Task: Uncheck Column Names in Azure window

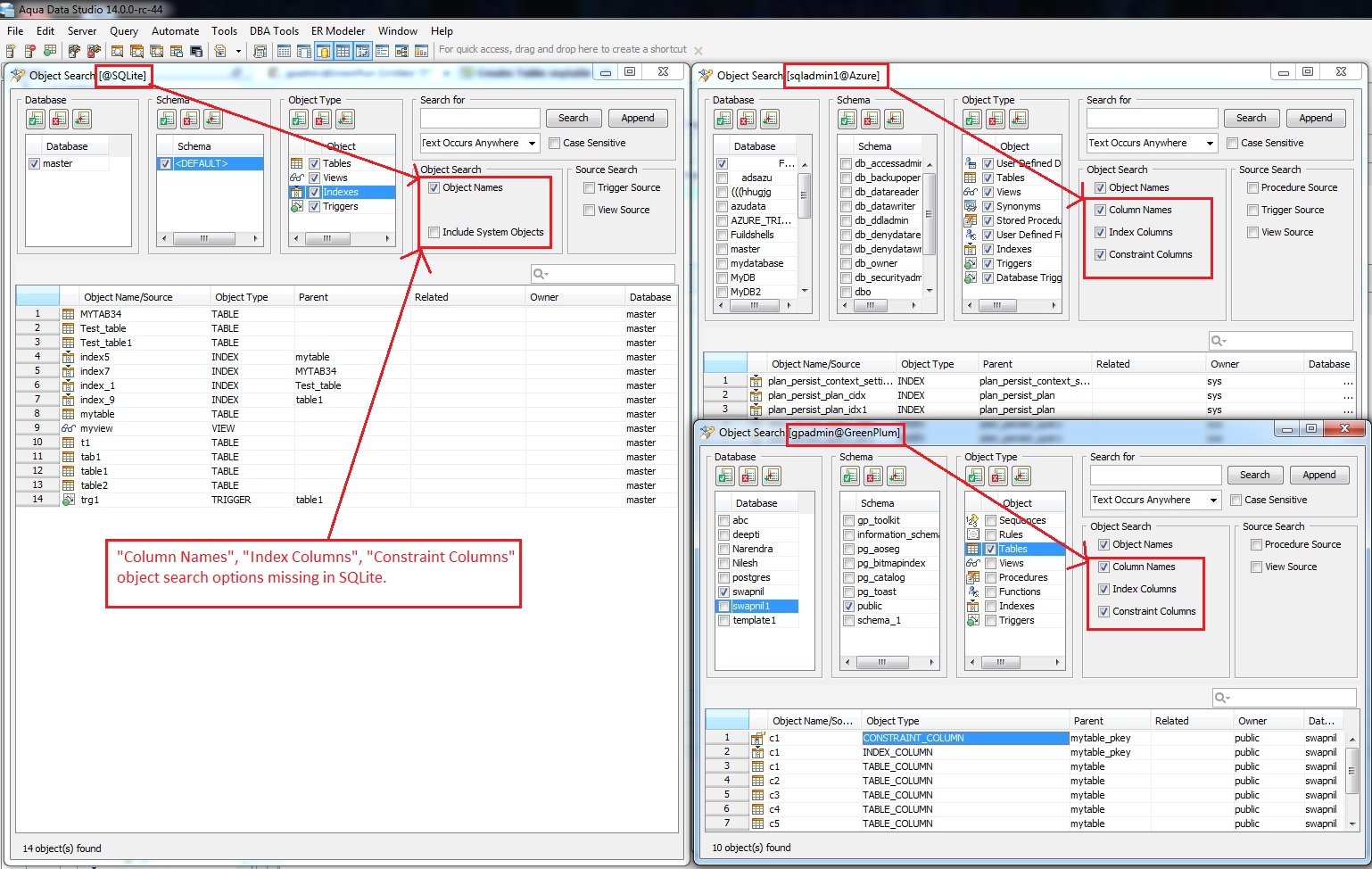Action: [x=1100, y=210]
